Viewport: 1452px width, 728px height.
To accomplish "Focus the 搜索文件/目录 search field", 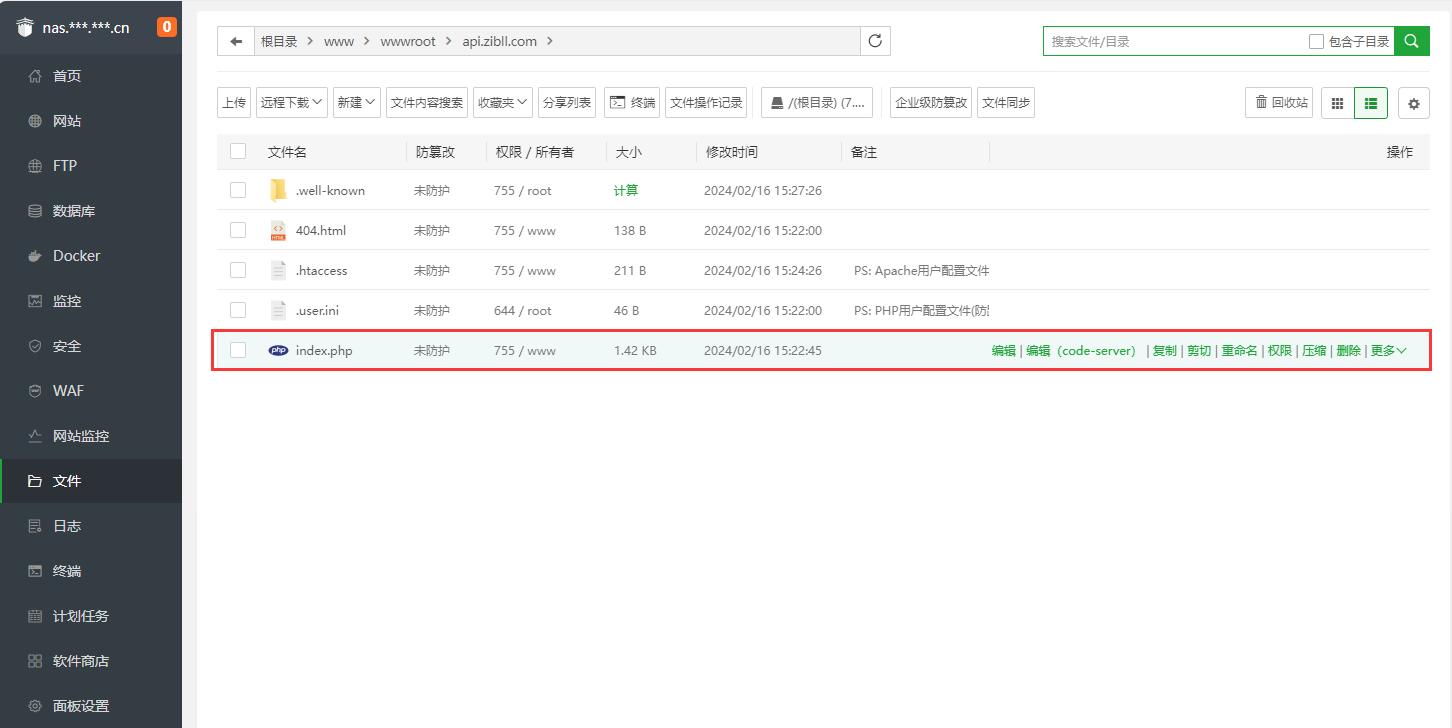I will click(1175, 41).
